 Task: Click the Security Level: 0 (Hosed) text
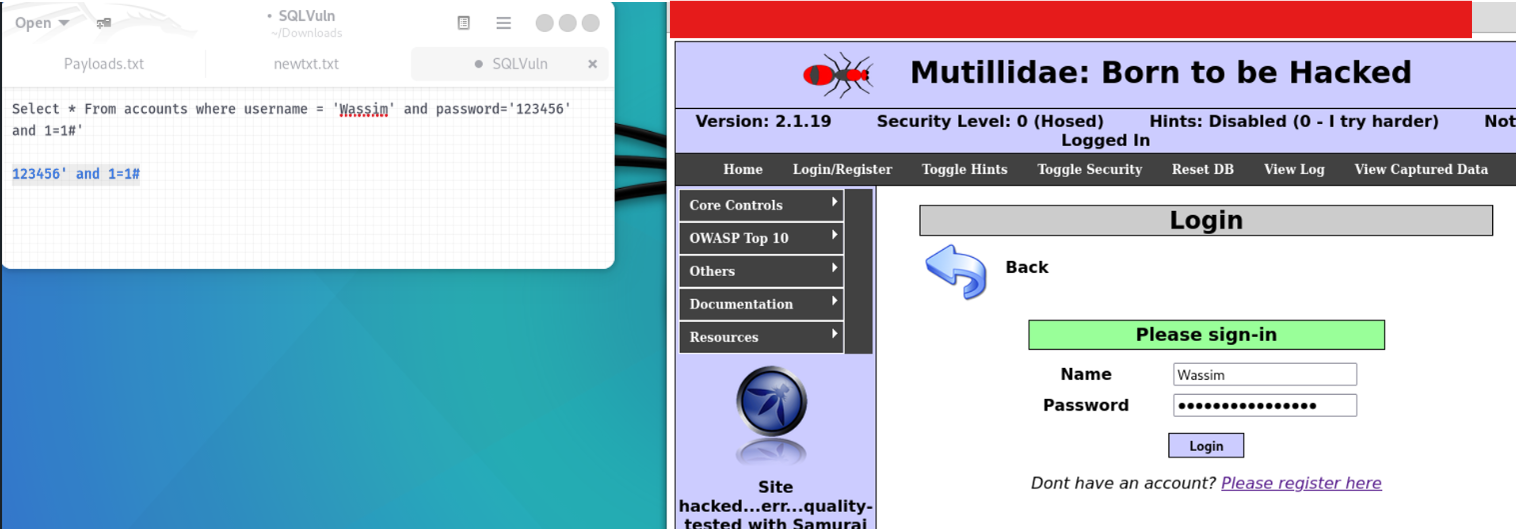point(990,121)
